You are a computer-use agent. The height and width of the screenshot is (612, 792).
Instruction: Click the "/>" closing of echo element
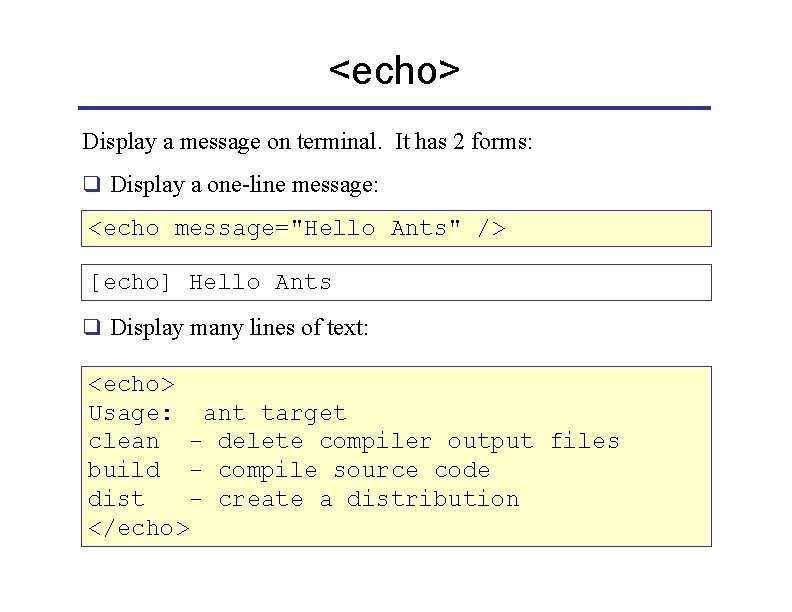click(491, 229)
